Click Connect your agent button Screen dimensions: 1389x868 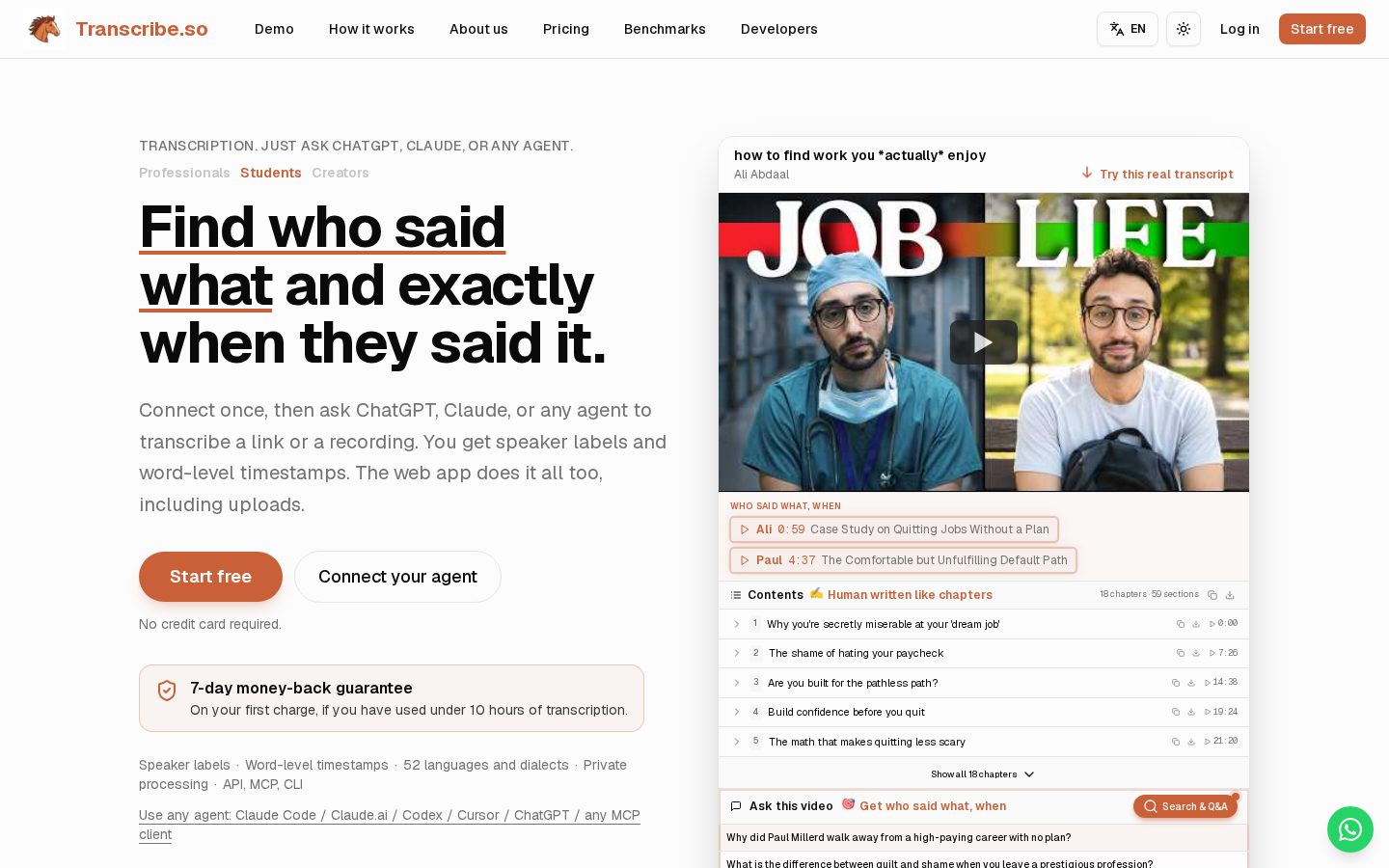click(x=397, y=577)
